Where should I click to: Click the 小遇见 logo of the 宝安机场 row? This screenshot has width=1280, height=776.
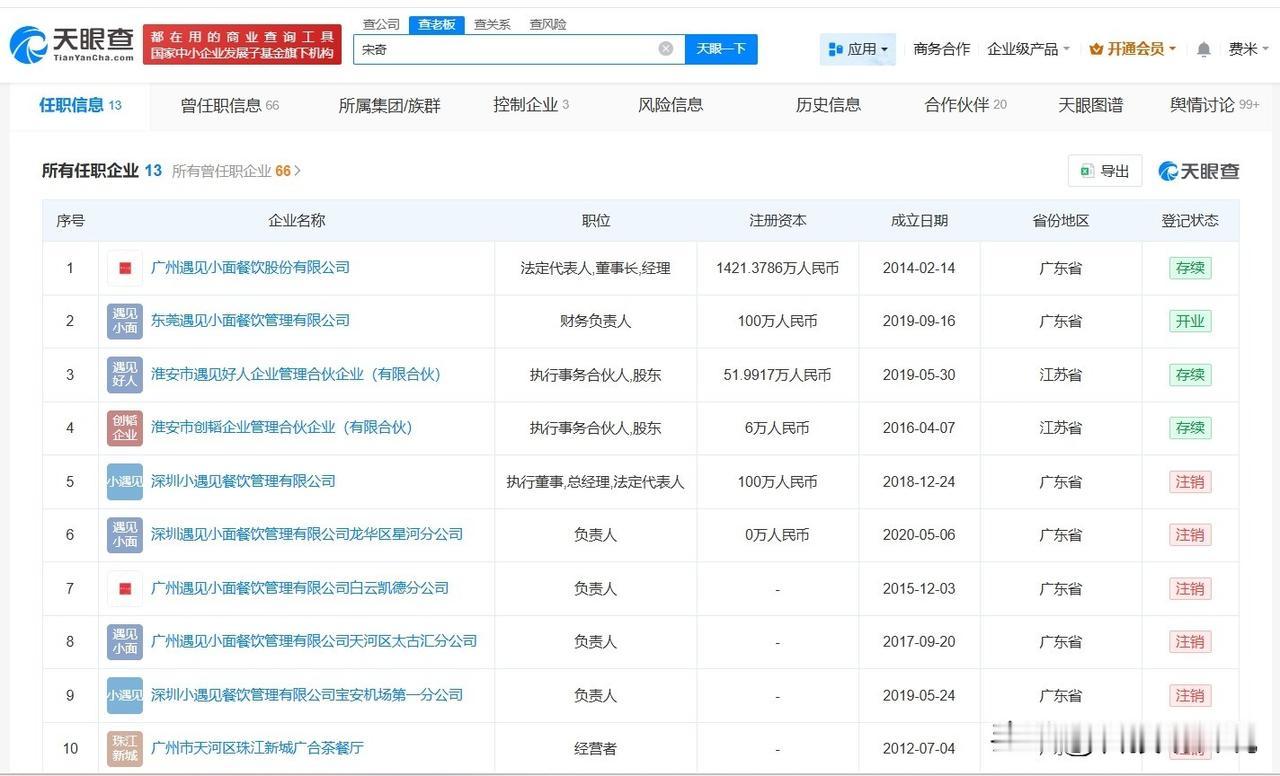point(125,696)
